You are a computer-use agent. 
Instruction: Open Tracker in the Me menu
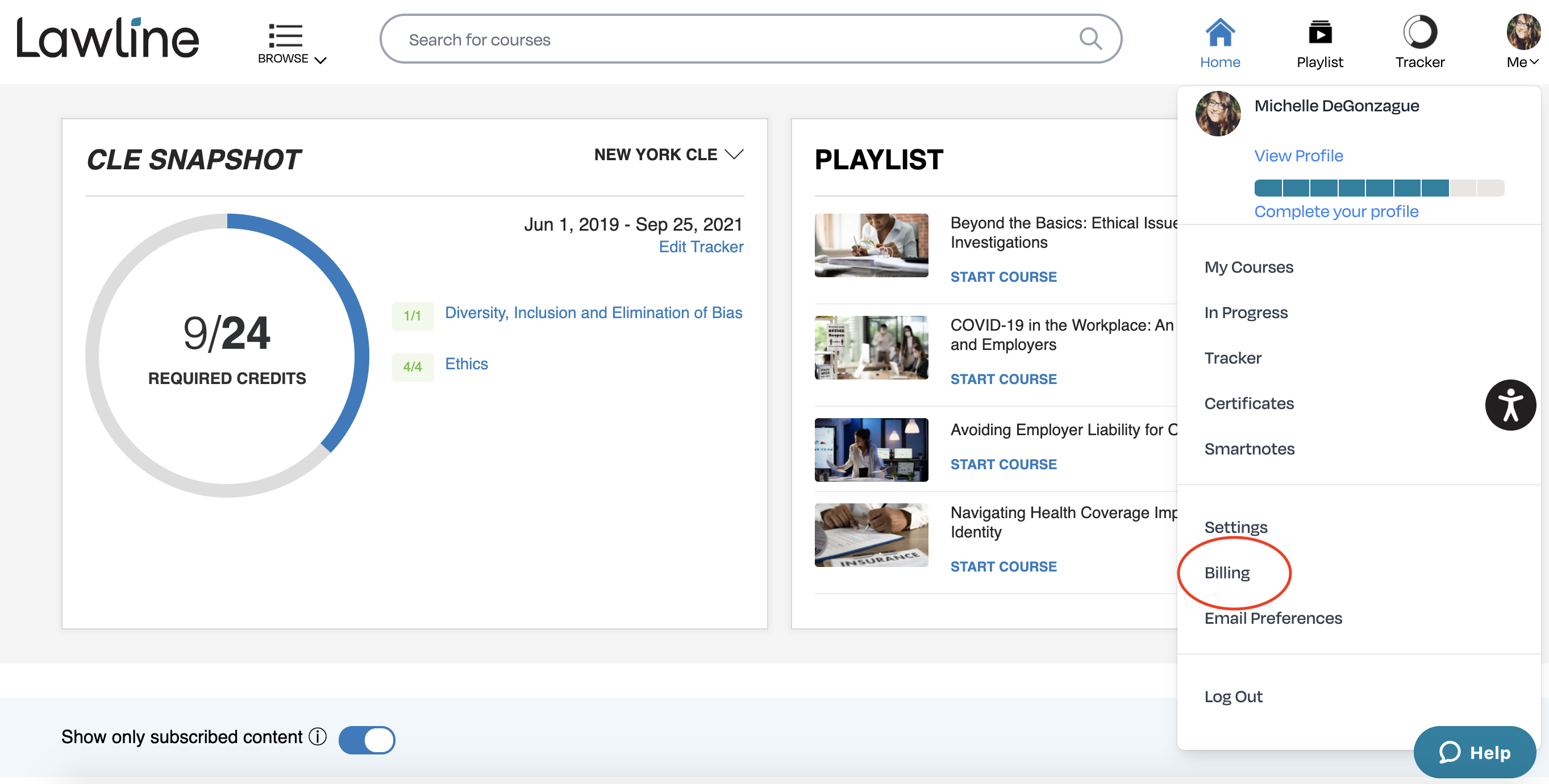pyautogui.click(x=1232, y=358)
